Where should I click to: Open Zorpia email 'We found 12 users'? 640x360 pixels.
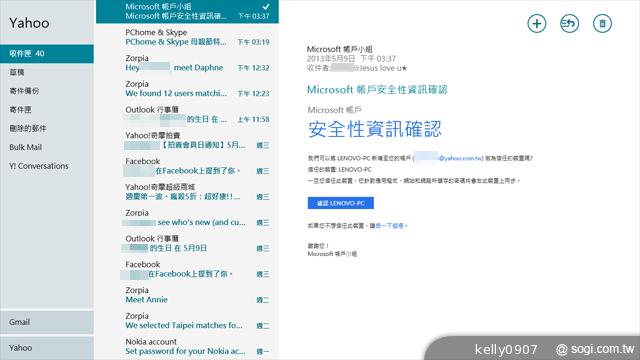click(187, 89)
